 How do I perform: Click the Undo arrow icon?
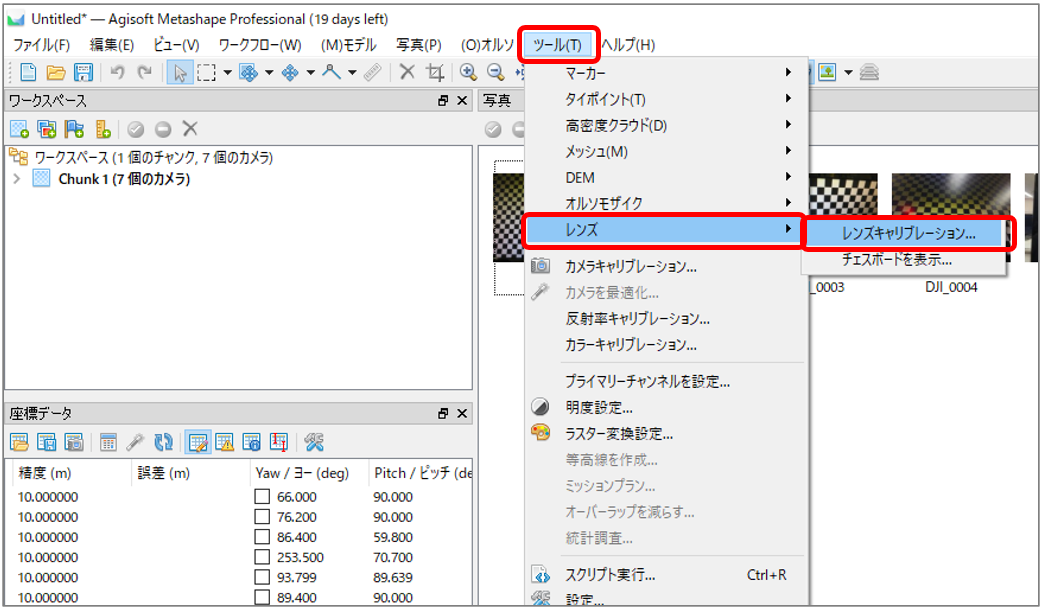click(118, 72)
